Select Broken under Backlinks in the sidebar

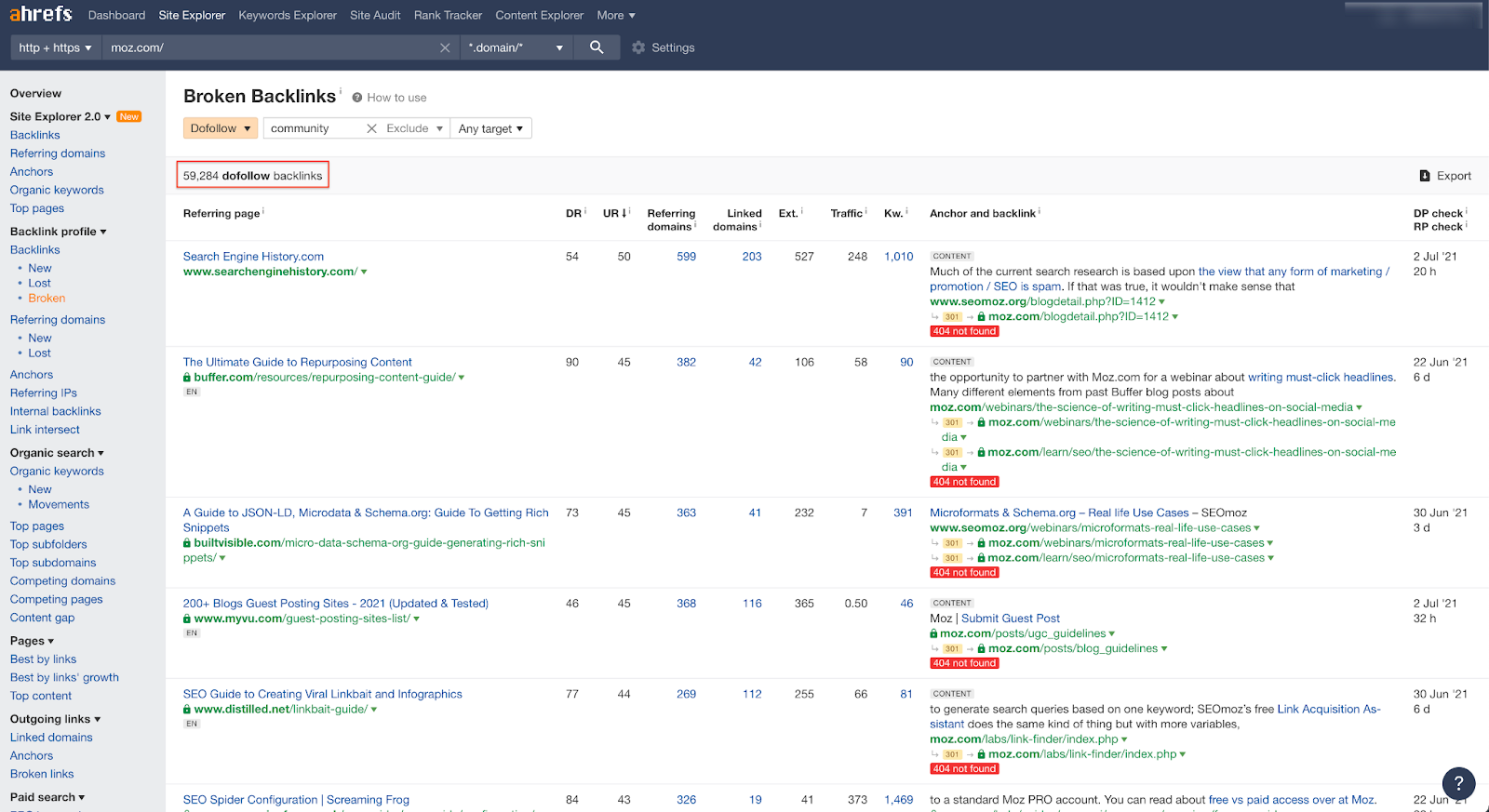pos(47,299)
